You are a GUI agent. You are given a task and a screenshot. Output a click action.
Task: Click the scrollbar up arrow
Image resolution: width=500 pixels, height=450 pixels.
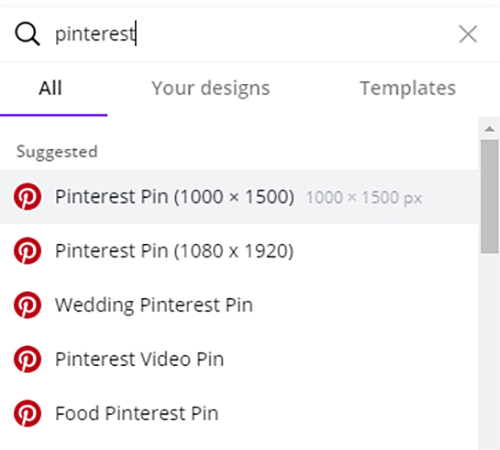pos(489,129)
